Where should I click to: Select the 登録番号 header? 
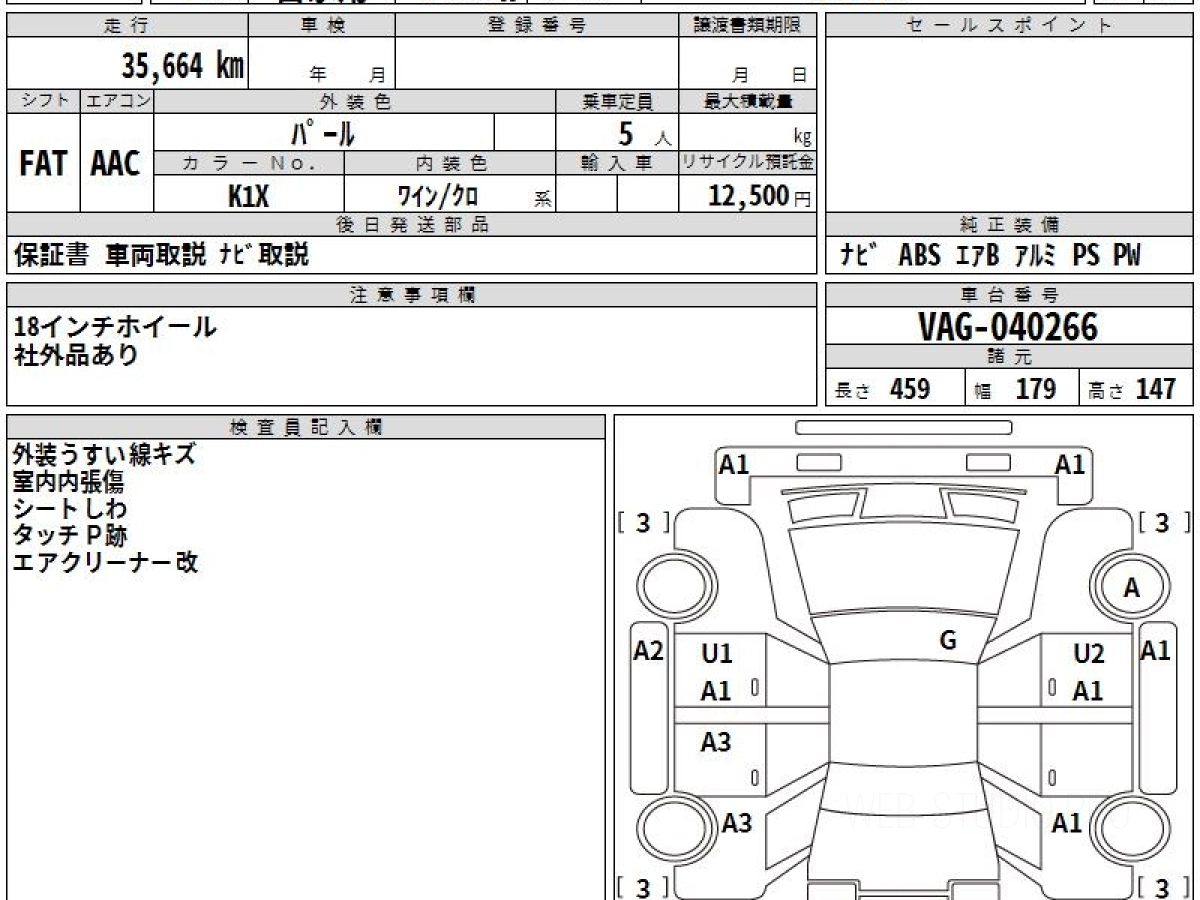coord(537,26)
